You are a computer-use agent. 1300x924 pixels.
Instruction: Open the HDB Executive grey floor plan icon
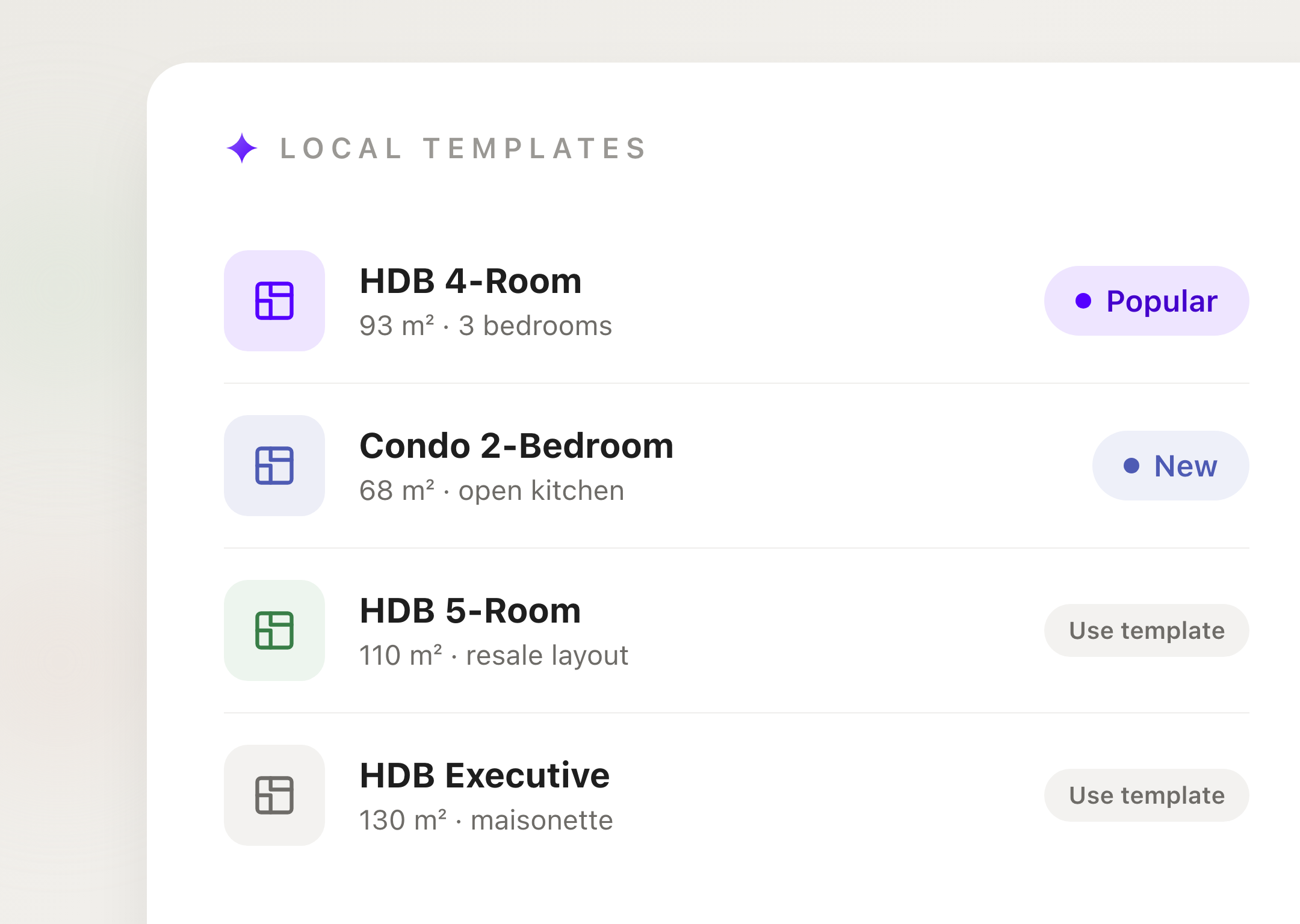[274, 795]
